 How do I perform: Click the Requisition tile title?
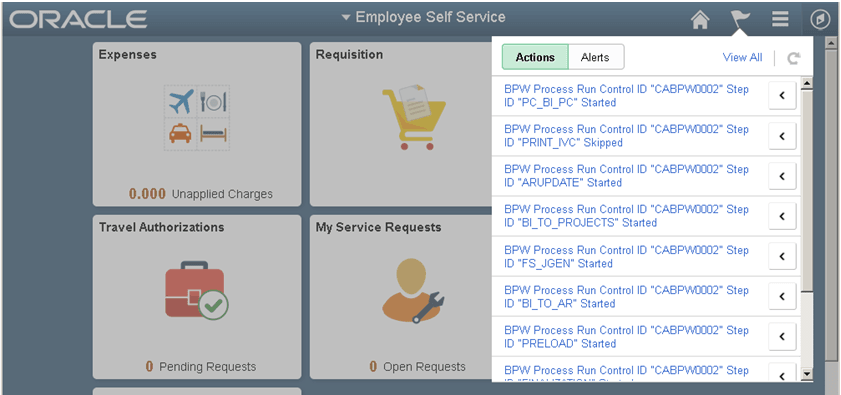349,55
